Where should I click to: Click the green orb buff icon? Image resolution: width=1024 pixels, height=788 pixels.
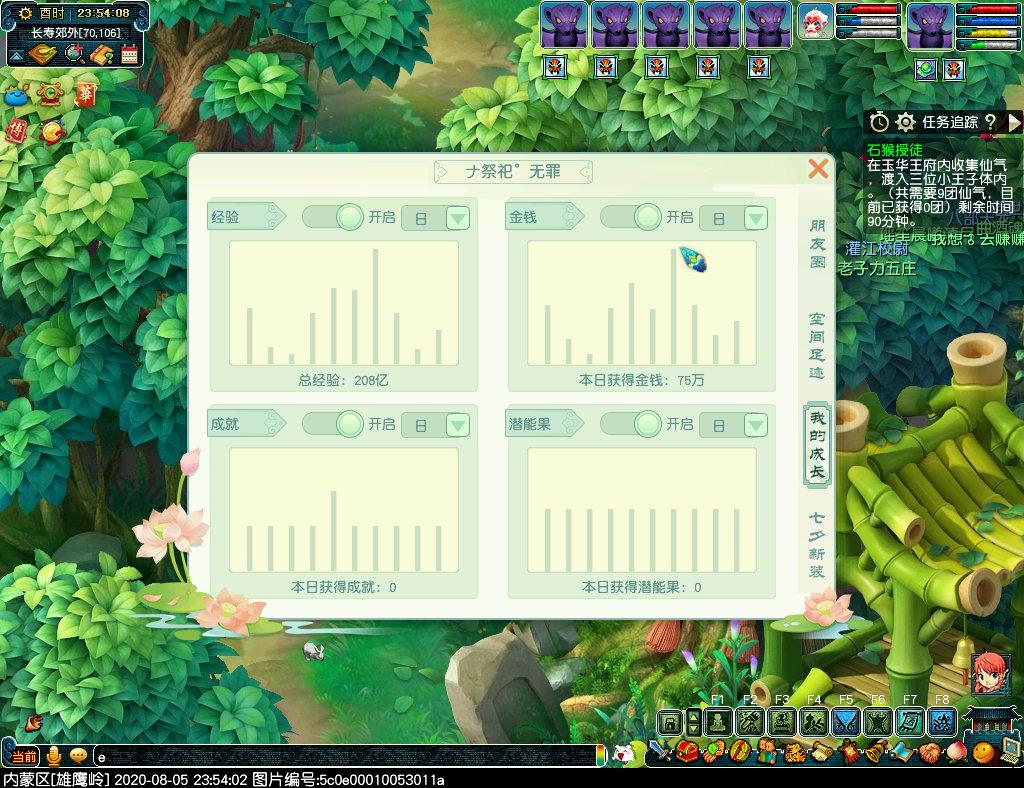(925, 69)
